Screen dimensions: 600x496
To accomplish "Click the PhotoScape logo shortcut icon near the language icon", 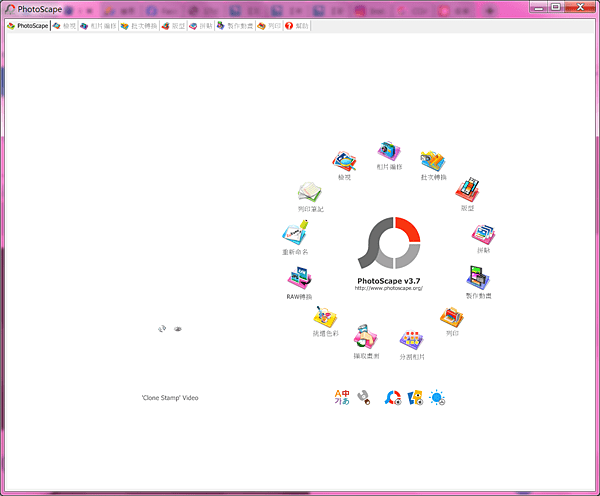I will pyautogui.click(x=393, y=398).
